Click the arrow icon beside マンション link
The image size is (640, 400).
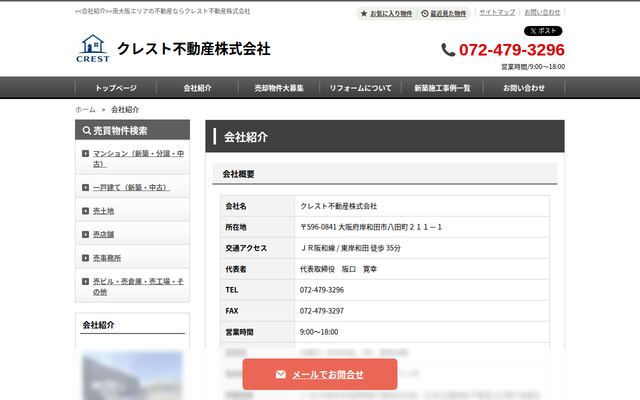click(85, 153)
